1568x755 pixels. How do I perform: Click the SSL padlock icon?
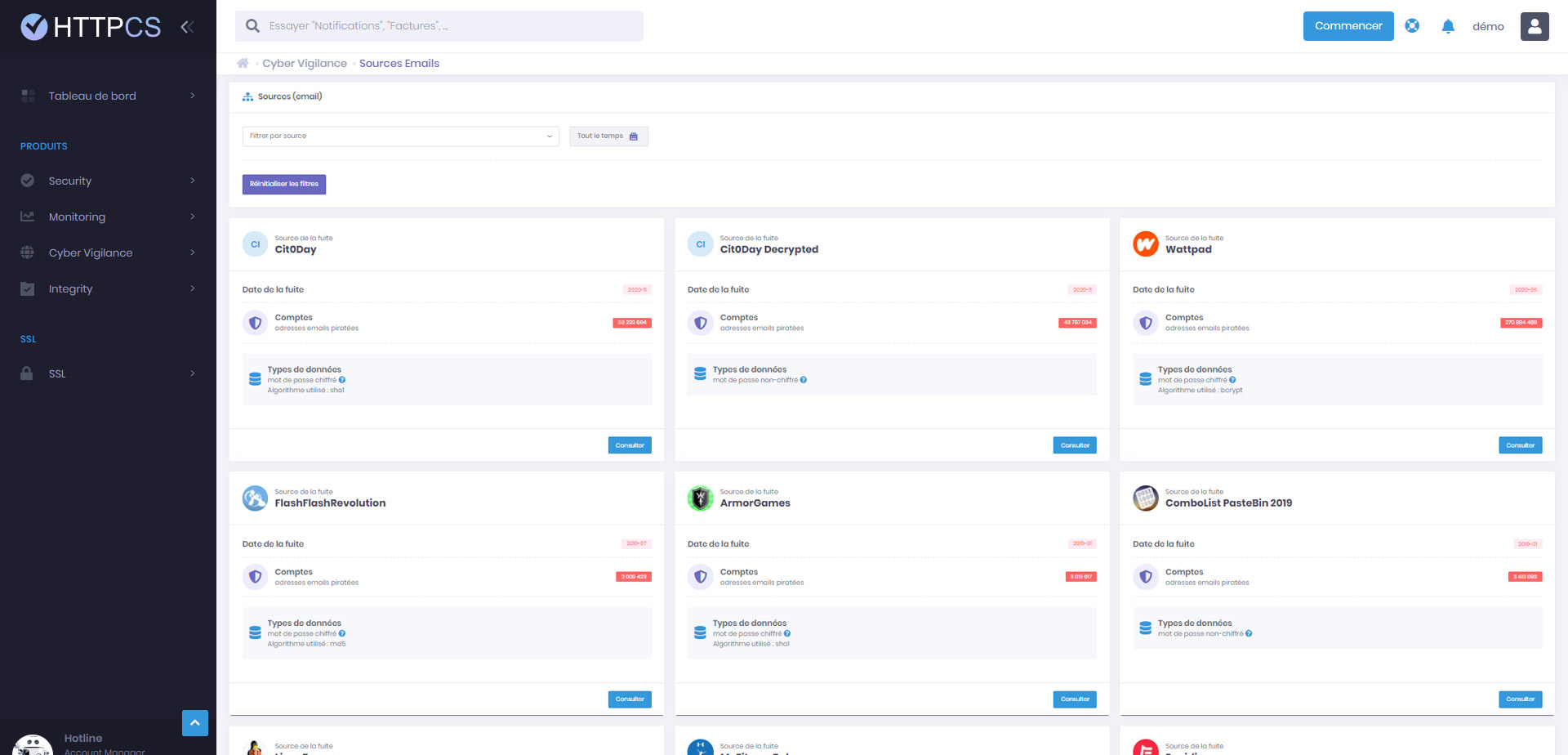(27, 373)
